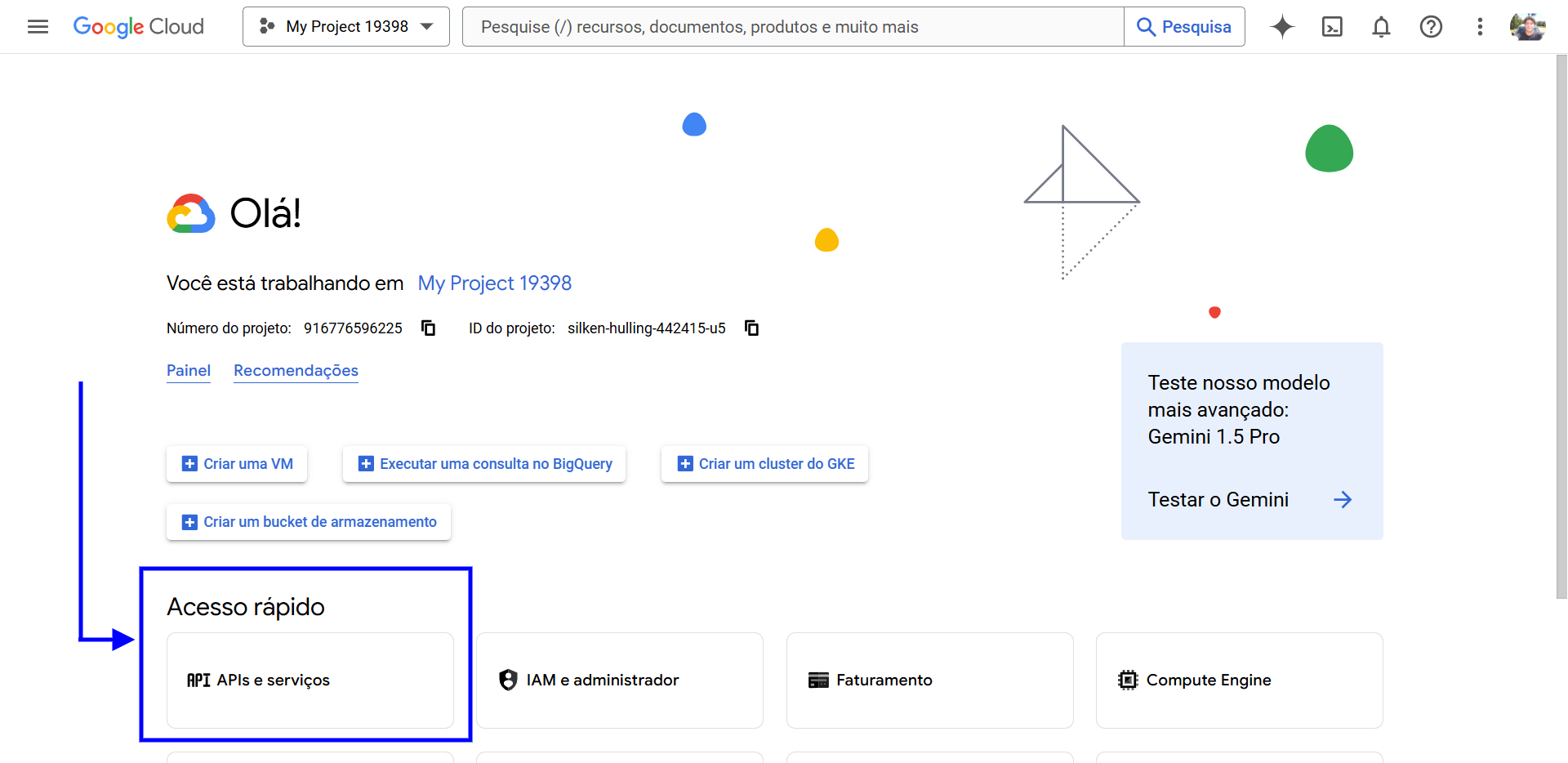Image resolution: width=1568 pixels, height=763 pixels.
Task: Open the Testar o Gemini link
Action: click(1218, 500)
